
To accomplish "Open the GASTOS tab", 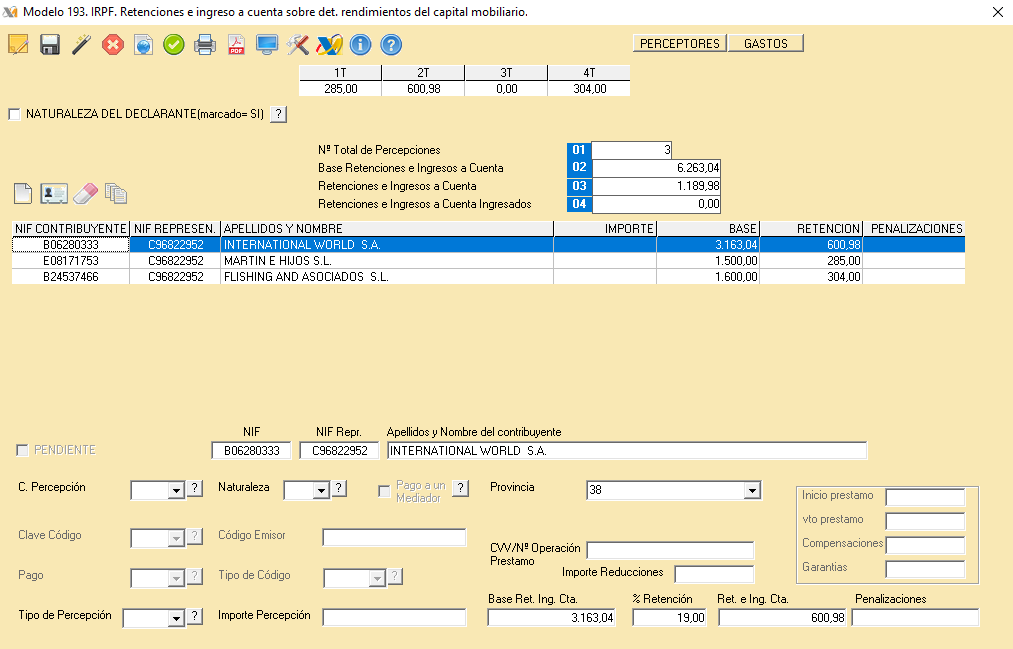I will click(766, 43).
